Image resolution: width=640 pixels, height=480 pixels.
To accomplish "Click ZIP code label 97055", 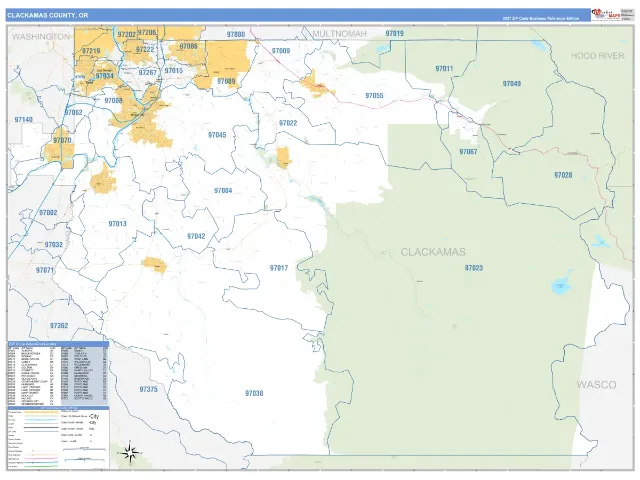I will click(374, 96).
